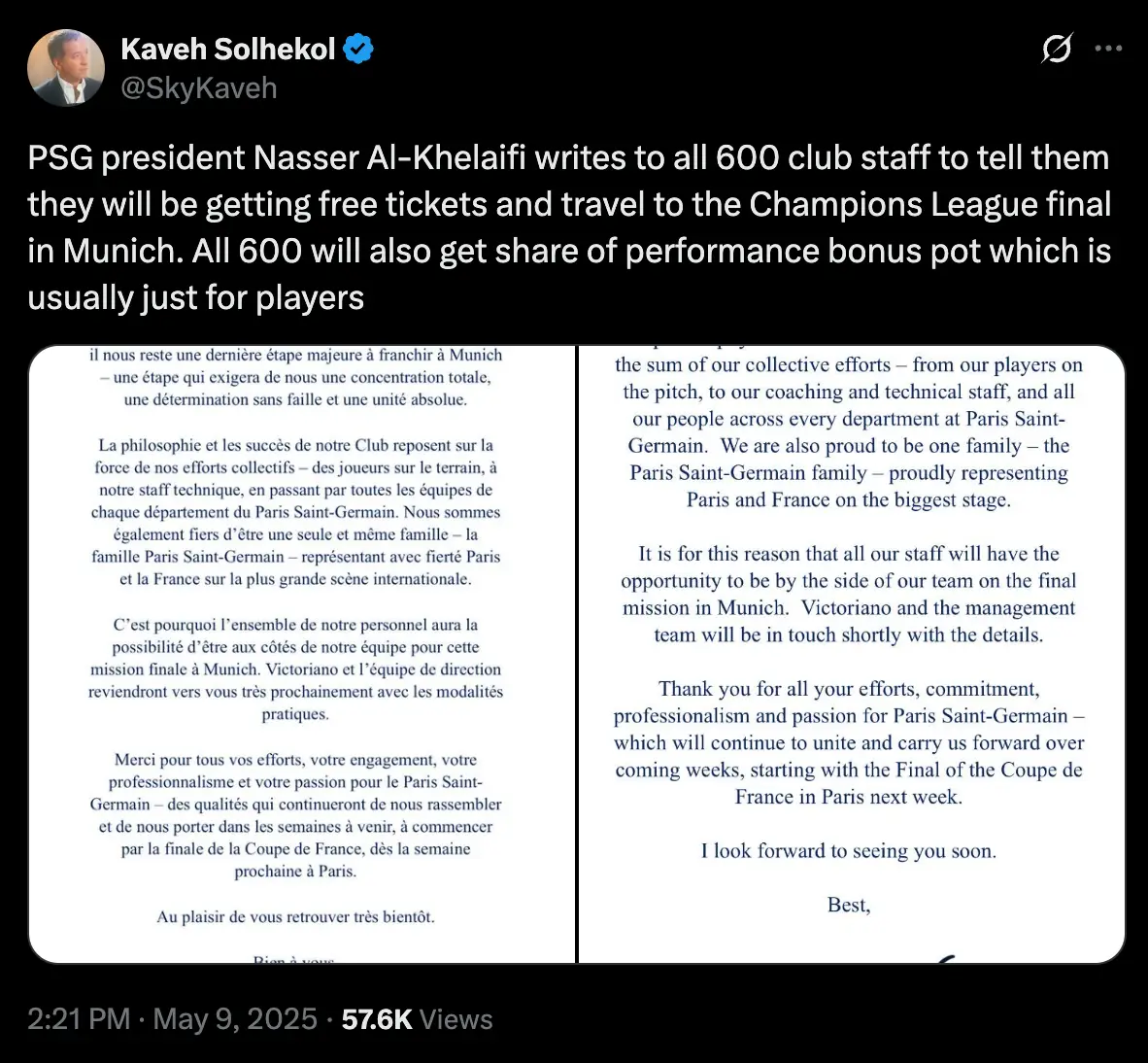
Task: Open the English letter image on the right
Action: pyautogui.click(x=852, y=654)
